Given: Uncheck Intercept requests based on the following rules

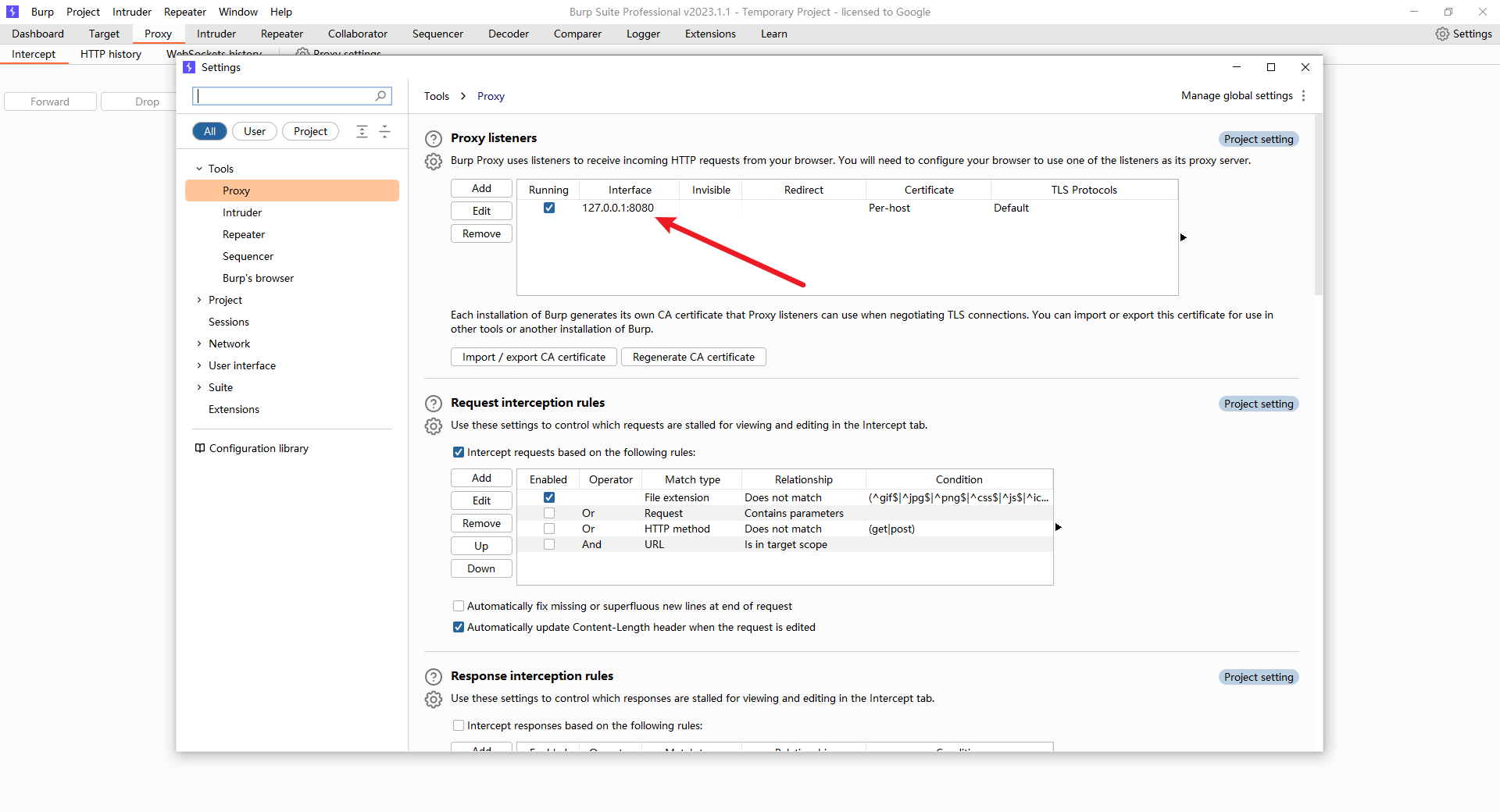Looking at the screenshot, I should point(459,452).
